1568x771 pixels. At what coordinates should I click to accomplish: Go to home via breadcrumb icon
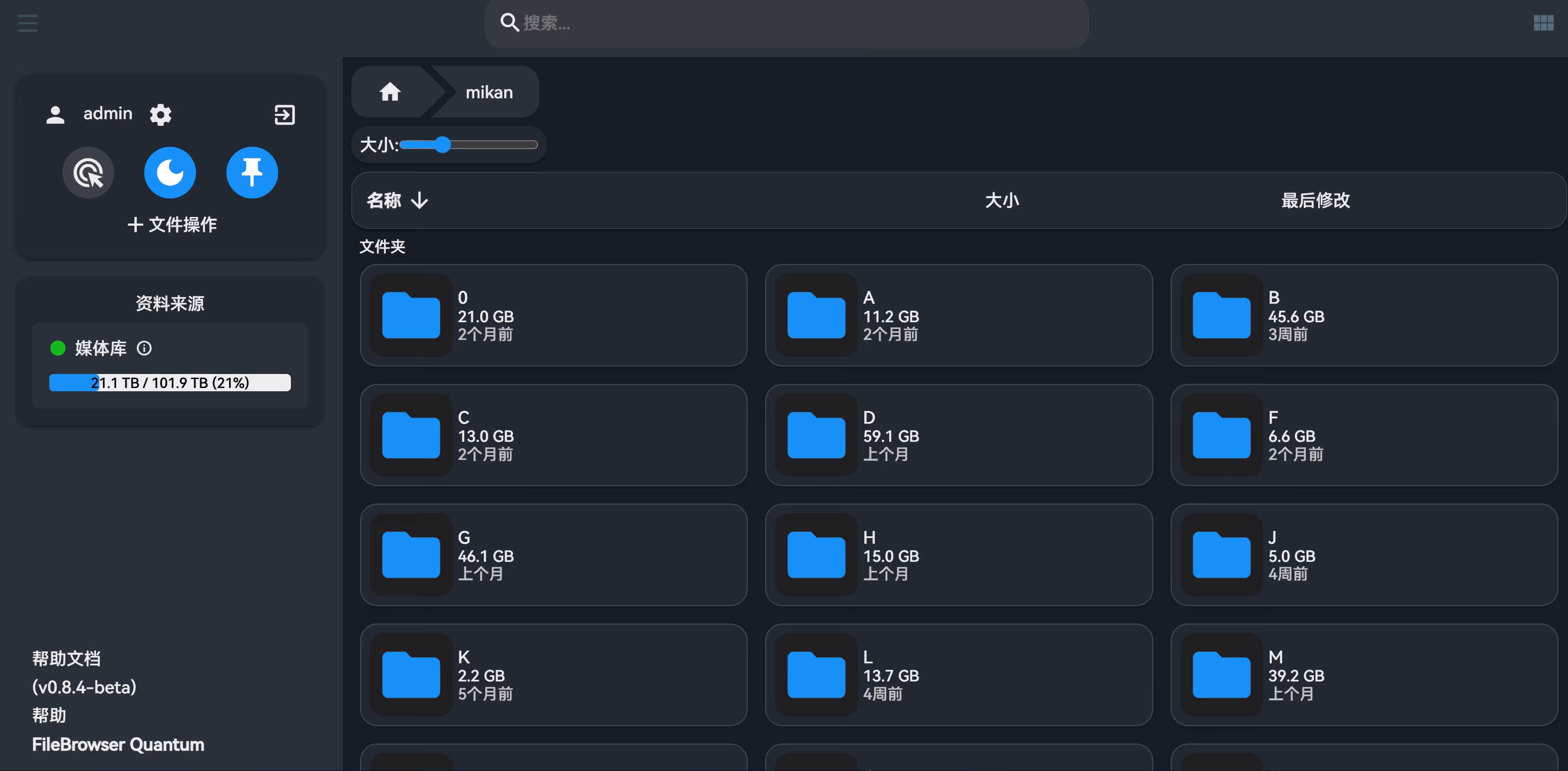pyautogui.click(x=390, y=92)
